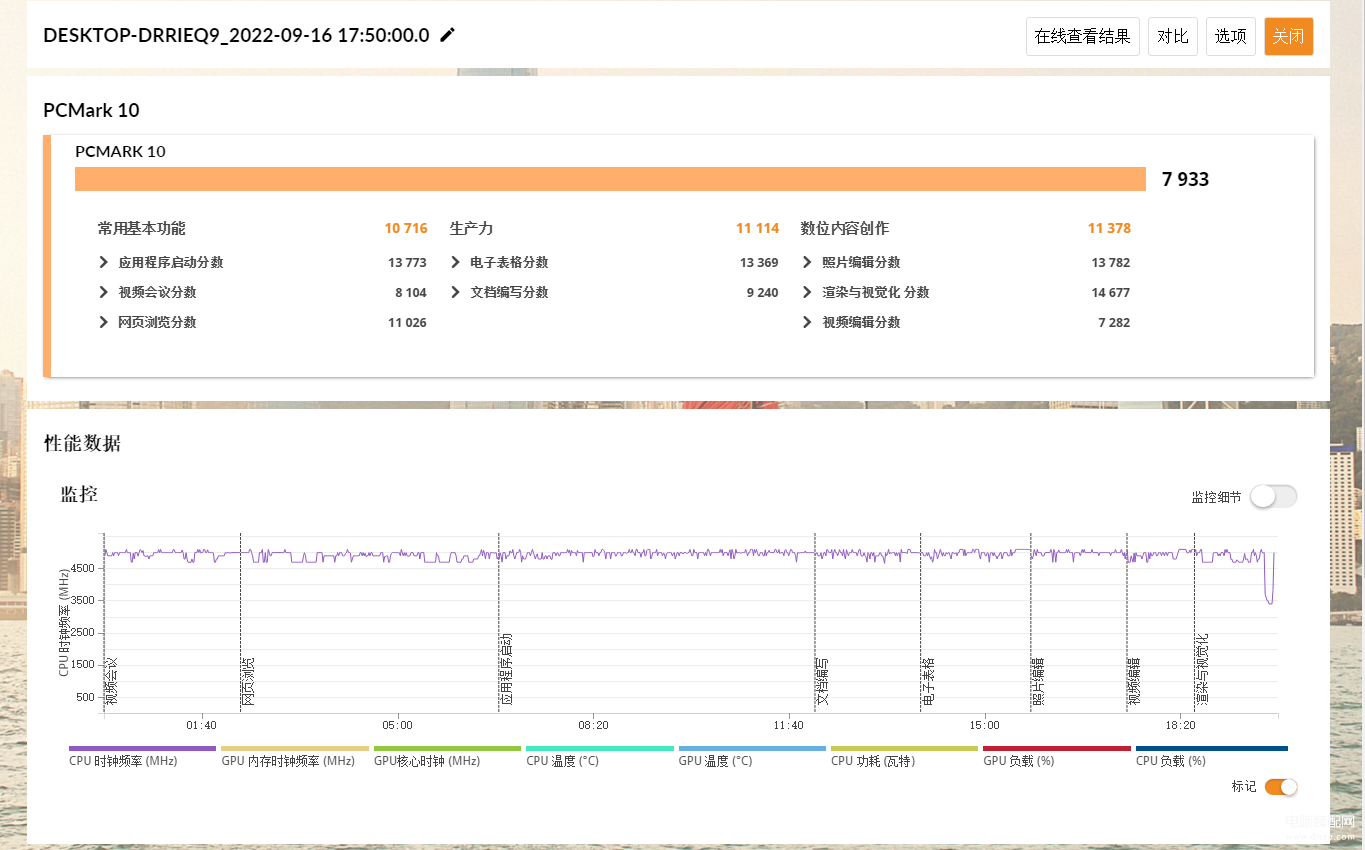1365x850 pixels.
Task: Click the 对比 compare button
Action: [1172, 36]
